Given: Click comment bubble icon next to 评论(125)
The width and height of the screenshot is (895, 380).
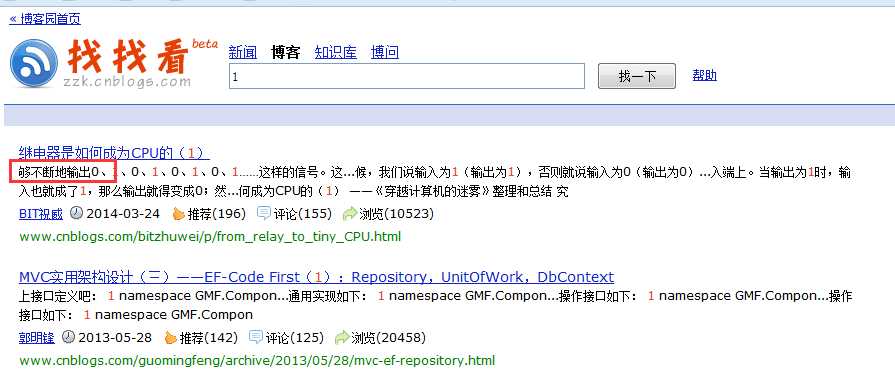Looking at the screenshot, I should tap(256, 337).
